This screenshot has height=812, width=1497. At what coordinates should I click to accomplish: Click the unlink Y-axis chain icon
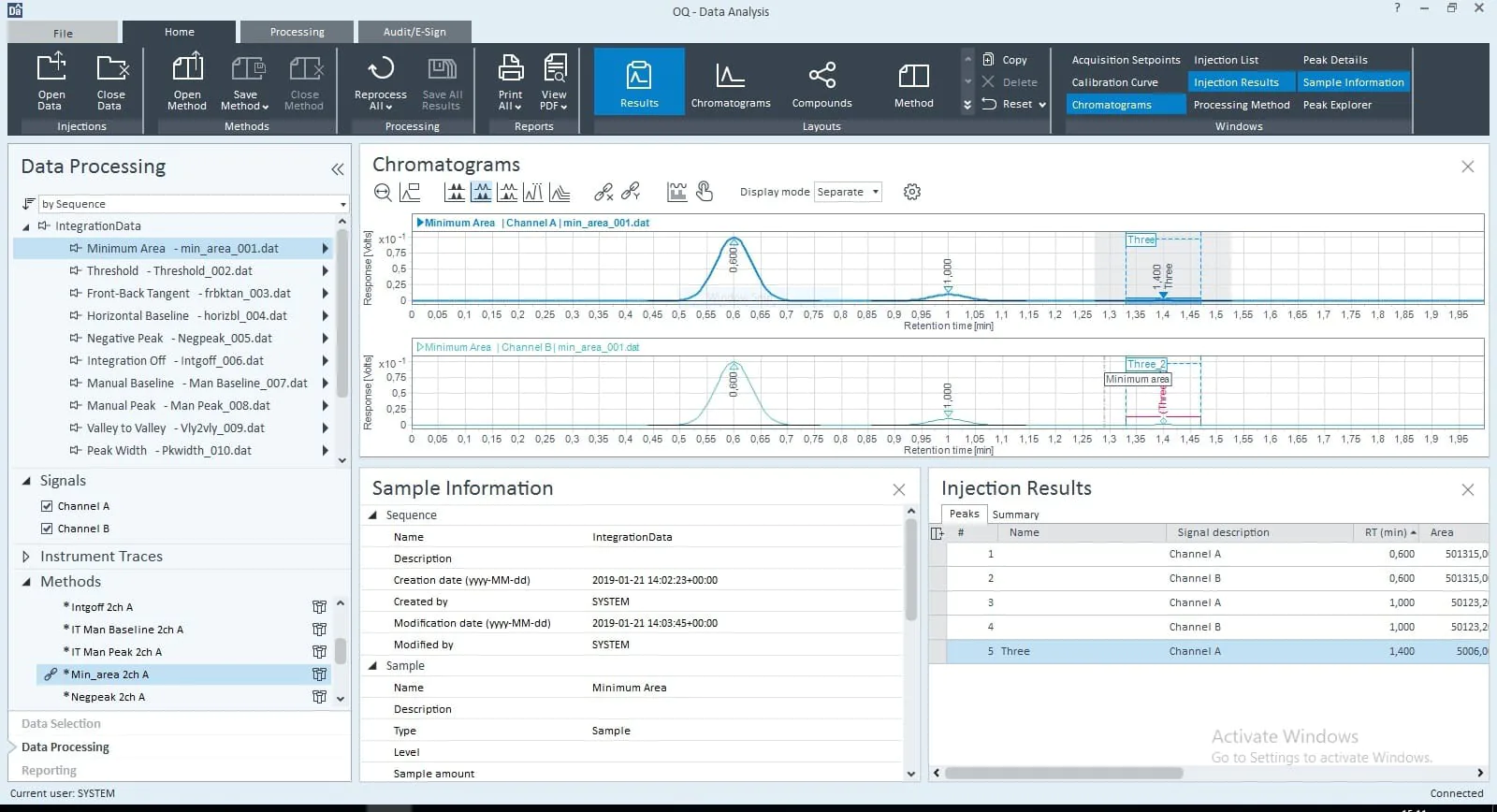pos(631,192)
